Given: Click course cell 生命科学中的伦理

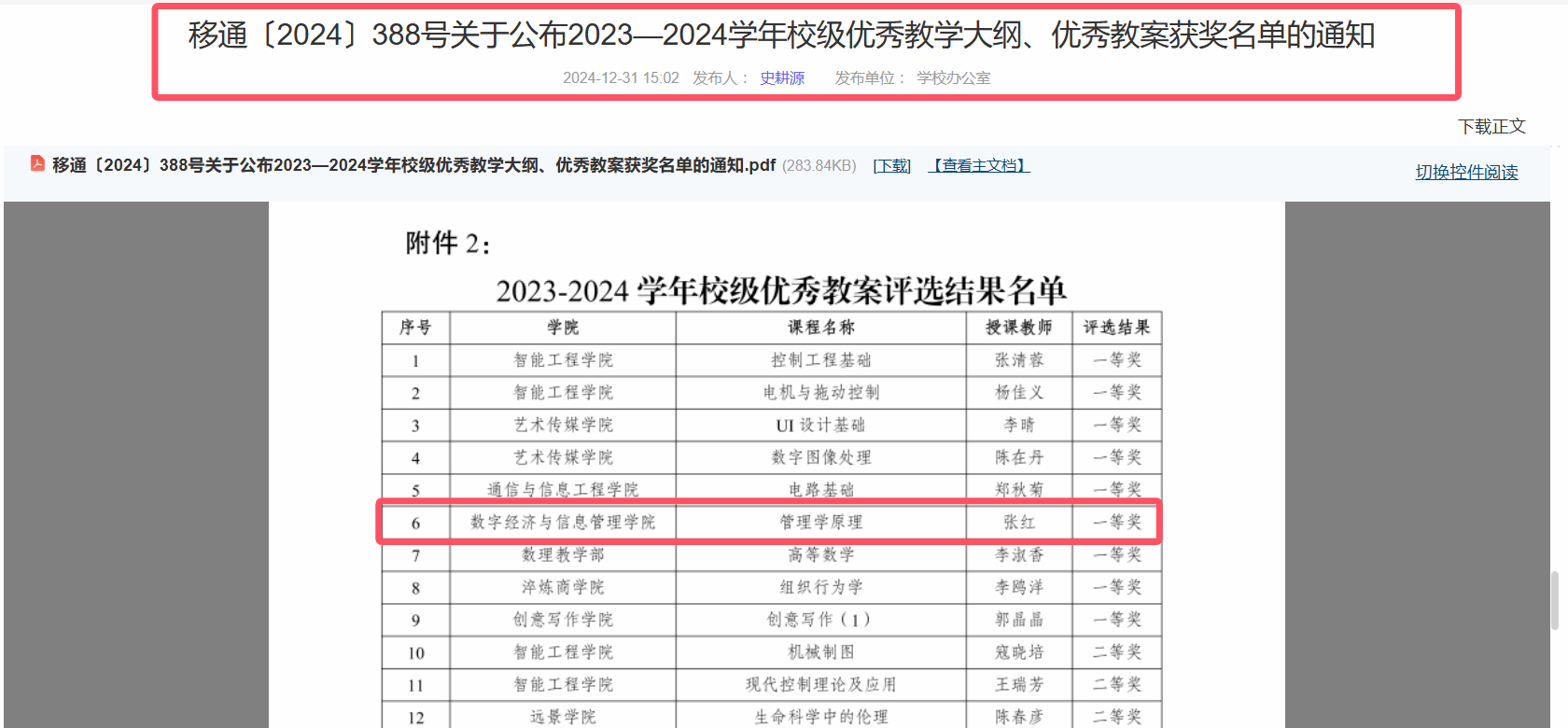Looking at the screenshot, I should click(821, 717).
